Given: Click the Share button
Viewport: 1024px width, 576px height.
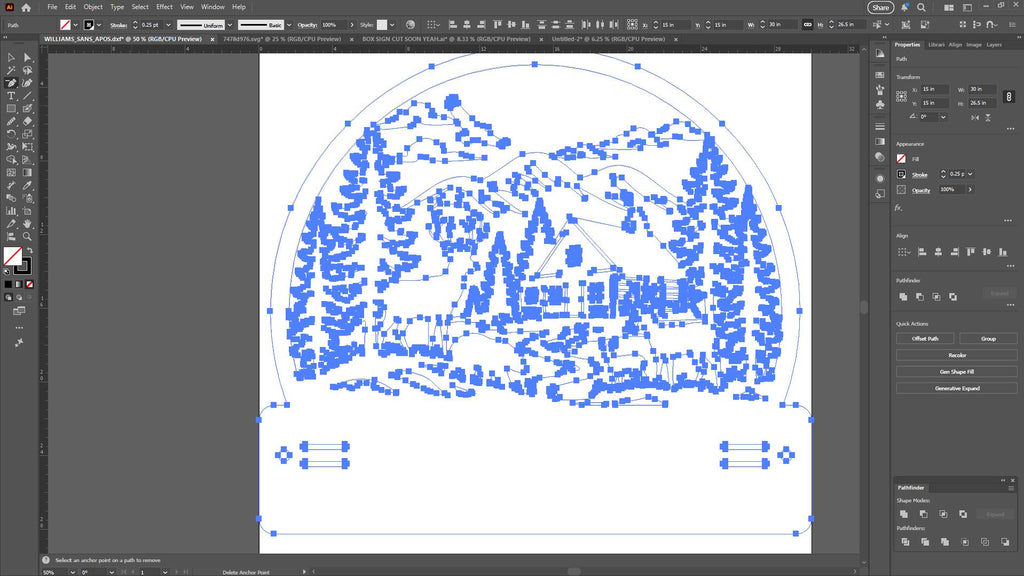Looking at the screenshot, I should click(880, 7).
